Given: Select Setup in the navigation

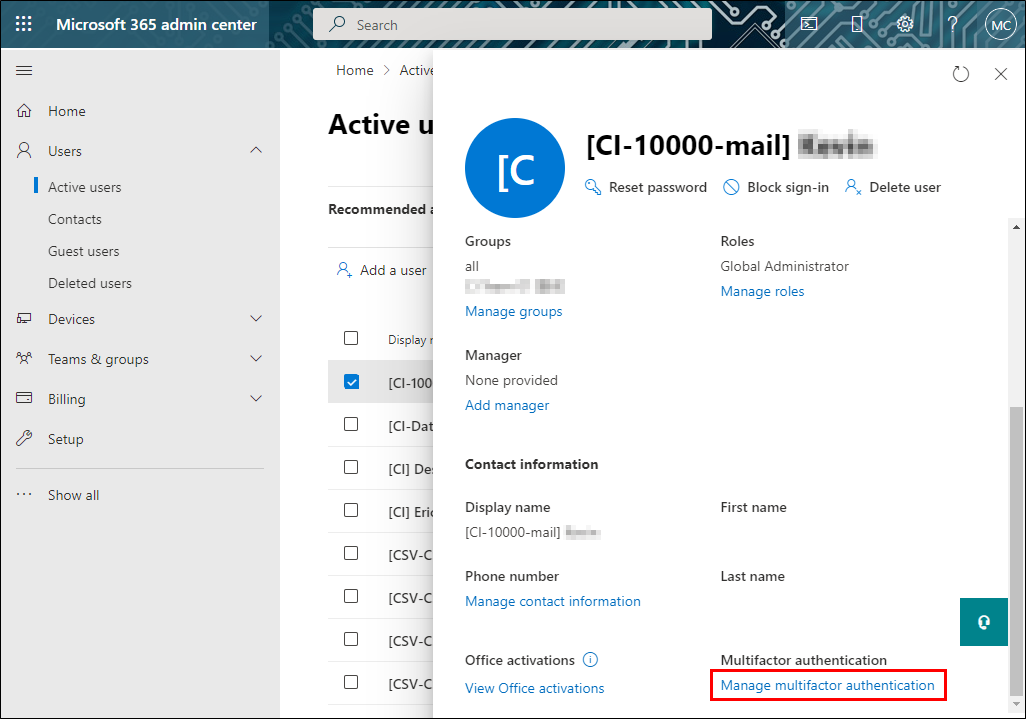Looking at the screenshot, I should (65, 439).
